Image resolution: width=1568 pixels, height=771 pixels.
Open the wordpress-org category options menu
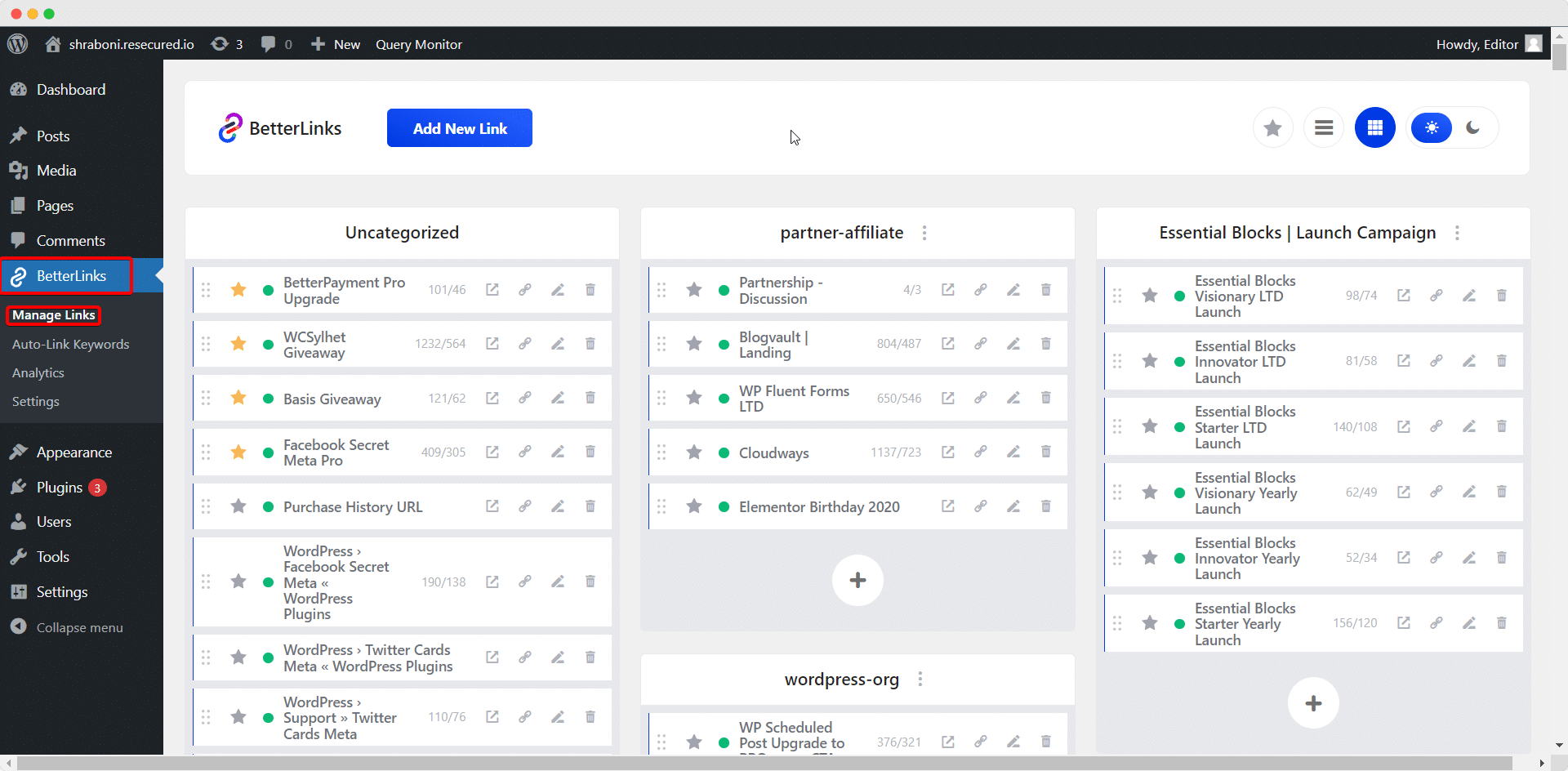920,679
